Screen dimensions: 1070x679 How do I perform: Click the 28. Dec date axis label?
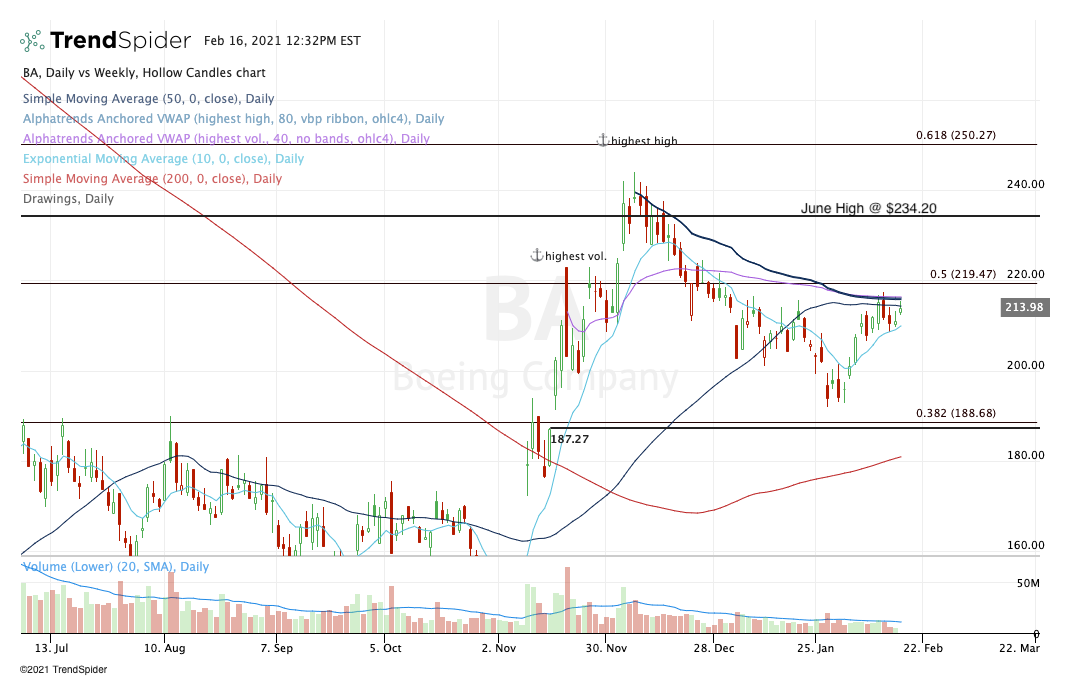pyautogui.click(x=714, y=648)
